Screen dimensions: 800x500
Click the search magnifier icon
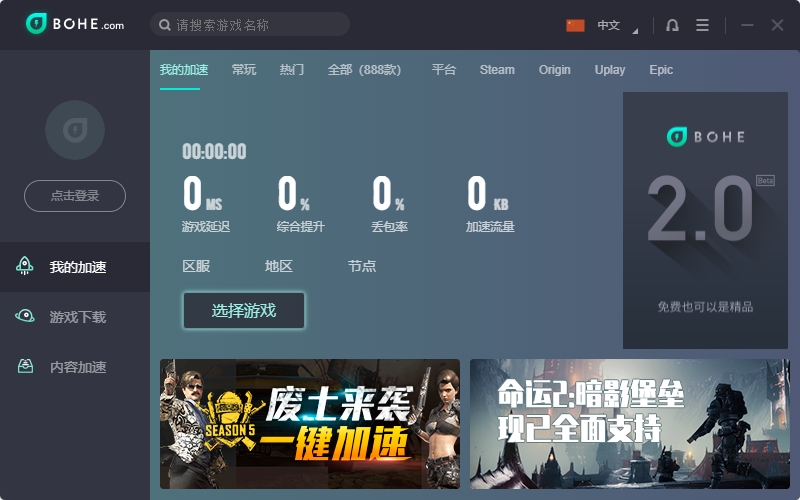pos(165,25)
